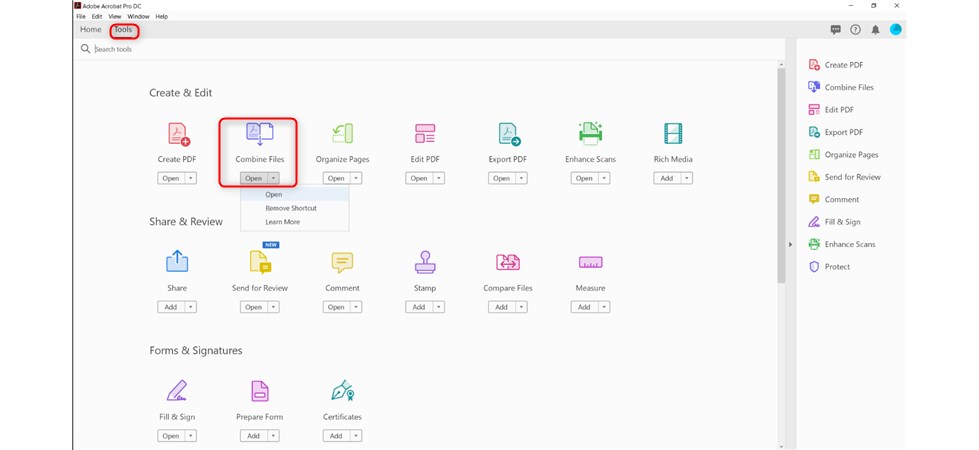The height and width of the screenshot is (450, 979).
Task: Open the Window menu
Action: coord(139,17)
